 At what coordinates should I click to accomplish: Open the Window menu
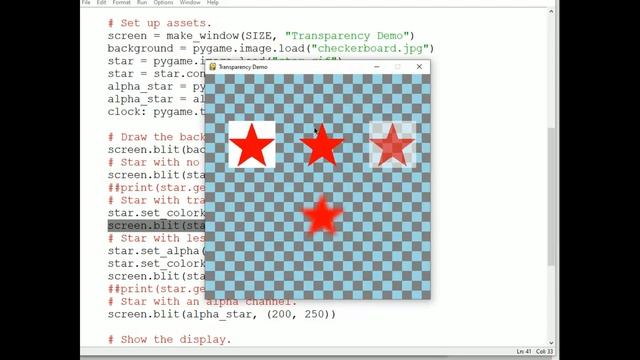(x=190, y=2)
